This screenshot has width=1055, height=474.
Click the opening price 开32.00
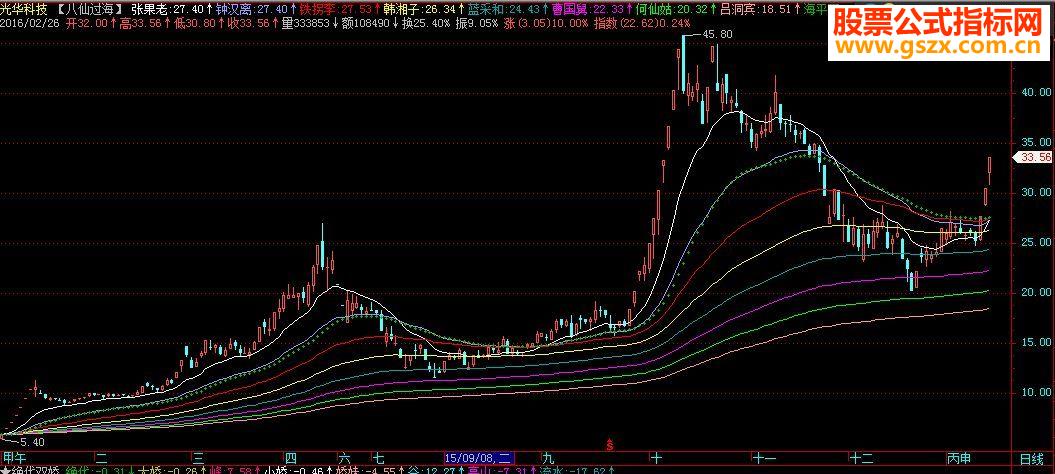86,24
